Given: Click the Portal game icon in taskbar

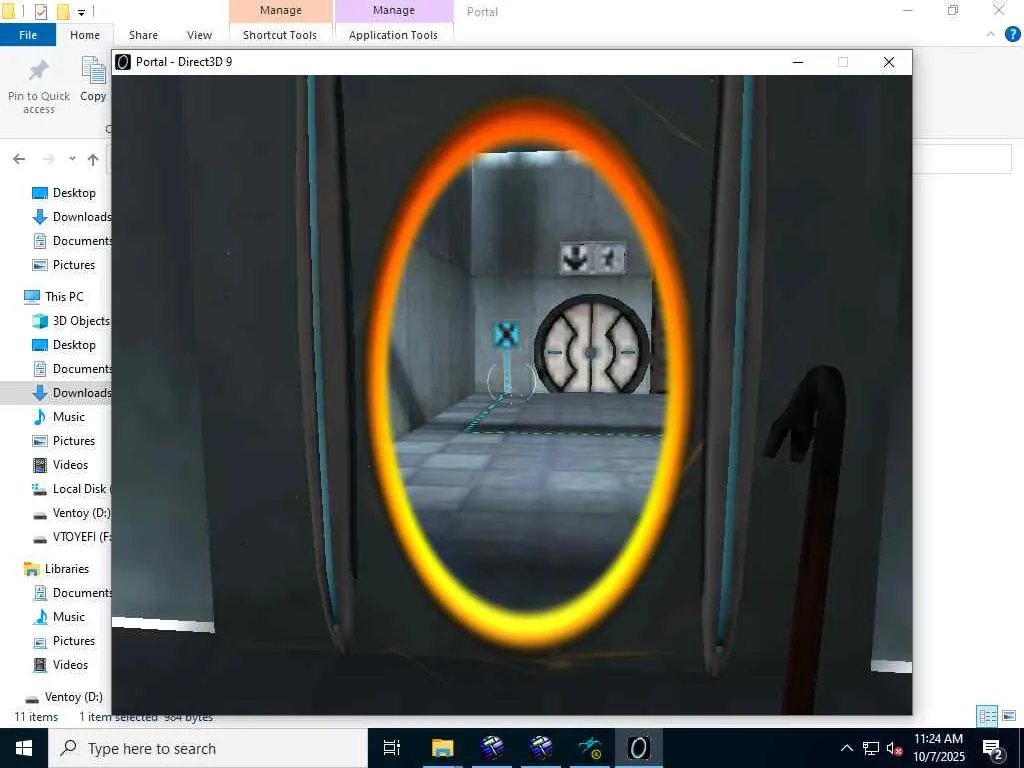Looking at the screenshot, I should click(639, 748).
